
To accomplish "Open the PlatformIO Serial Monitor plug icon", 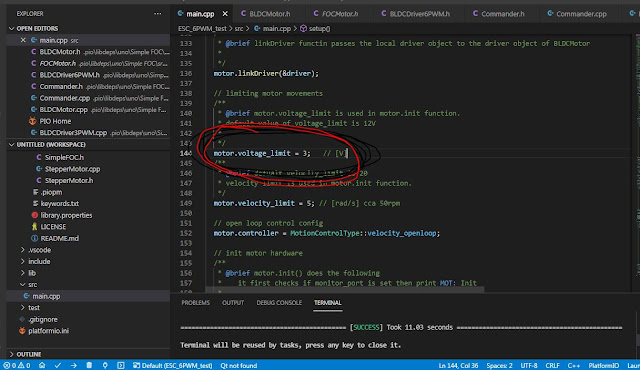I will [x=105, y=366].
